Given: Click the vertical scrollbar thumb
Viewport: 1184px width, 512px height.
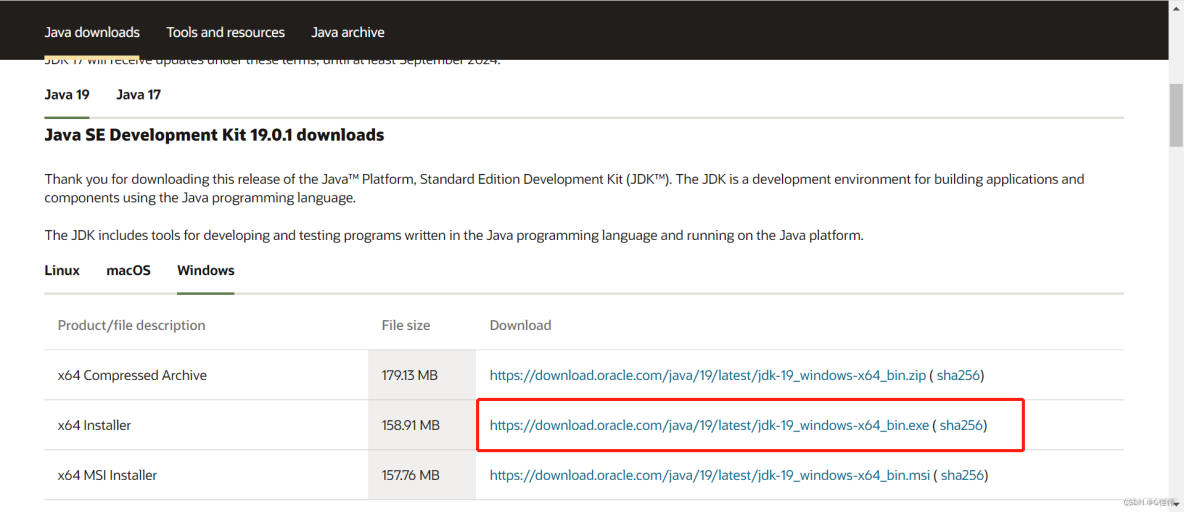Looking at the screenshot, I should 1176,115.
